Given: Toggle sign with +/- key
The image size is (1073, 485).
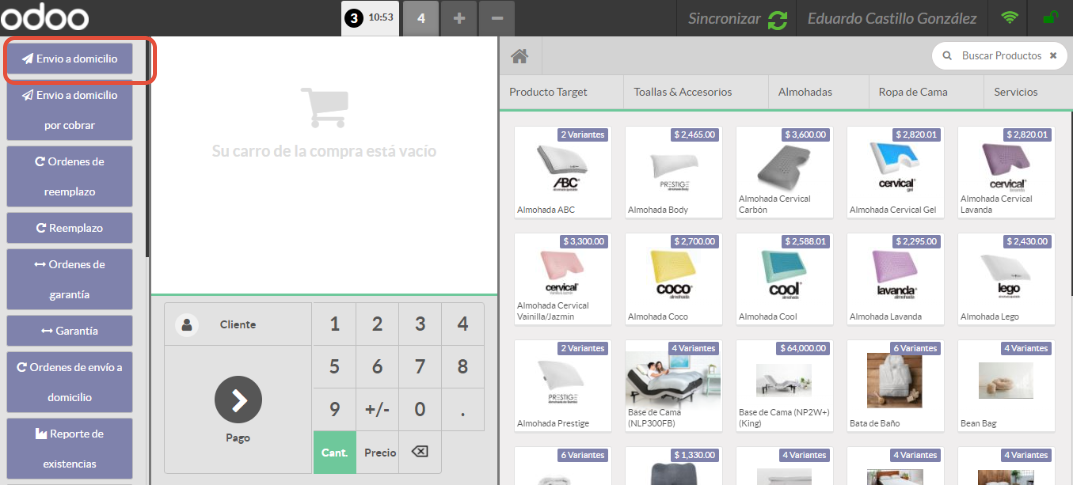Looking at the screenshot, I should click(377, 409).
